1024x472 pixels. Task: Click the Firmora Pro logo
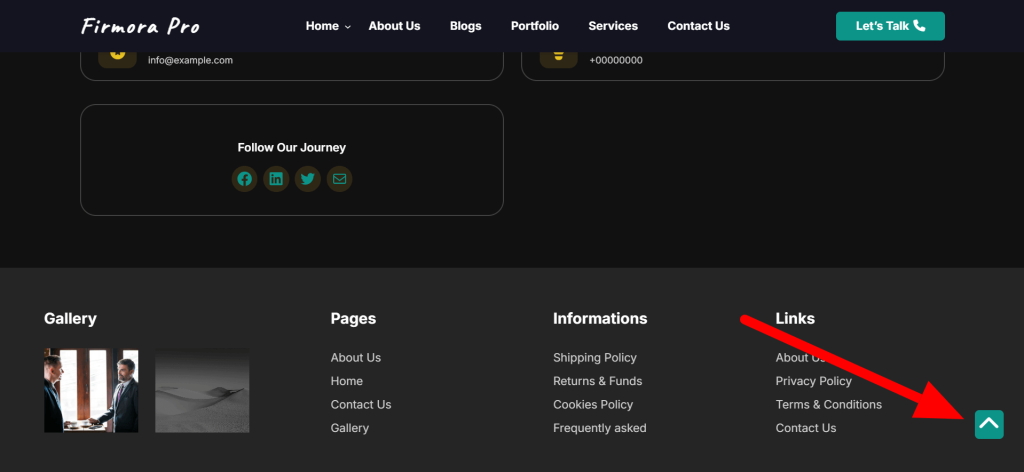[140, 26]
